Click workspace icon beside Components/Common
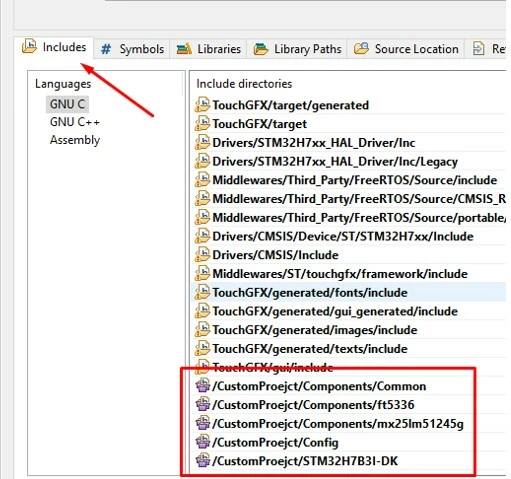 203,385
